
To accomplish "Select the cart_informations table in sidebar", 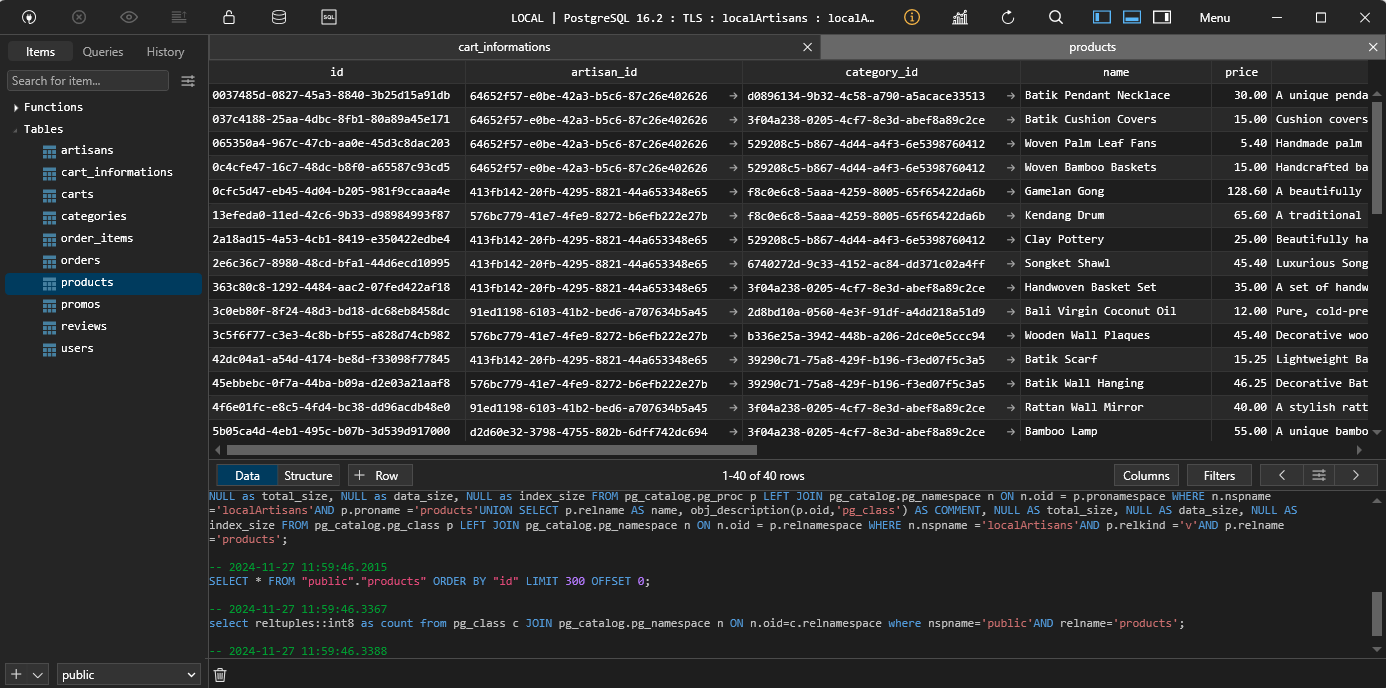I will pyautogui.click(x=116, y=172).
